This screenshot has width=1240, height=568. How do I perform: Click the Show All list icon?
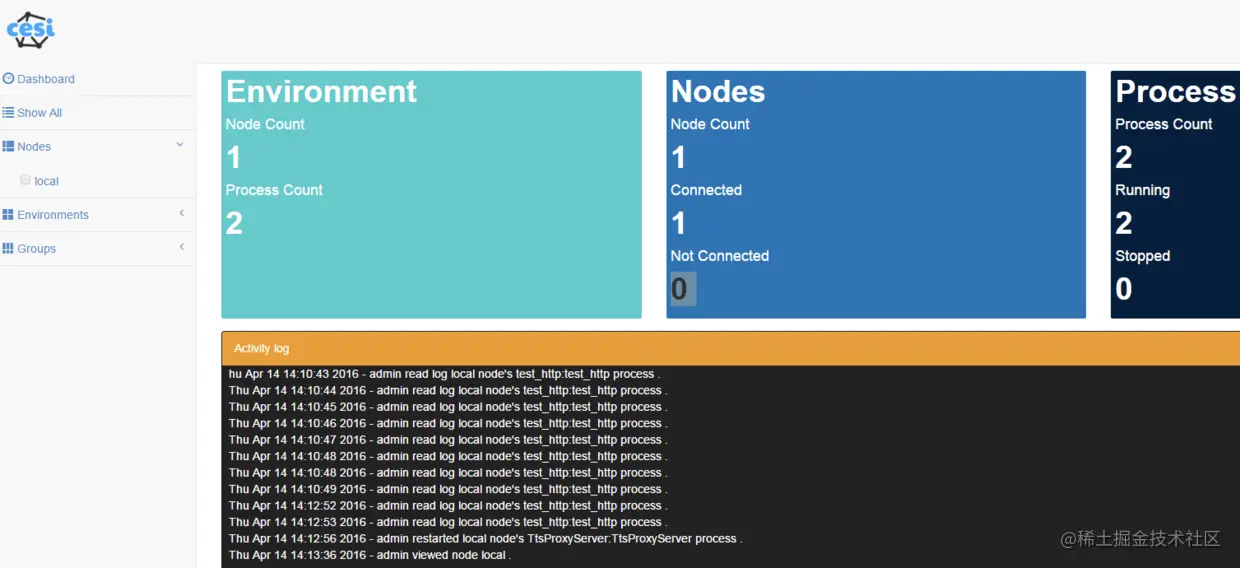coord(8,112)
